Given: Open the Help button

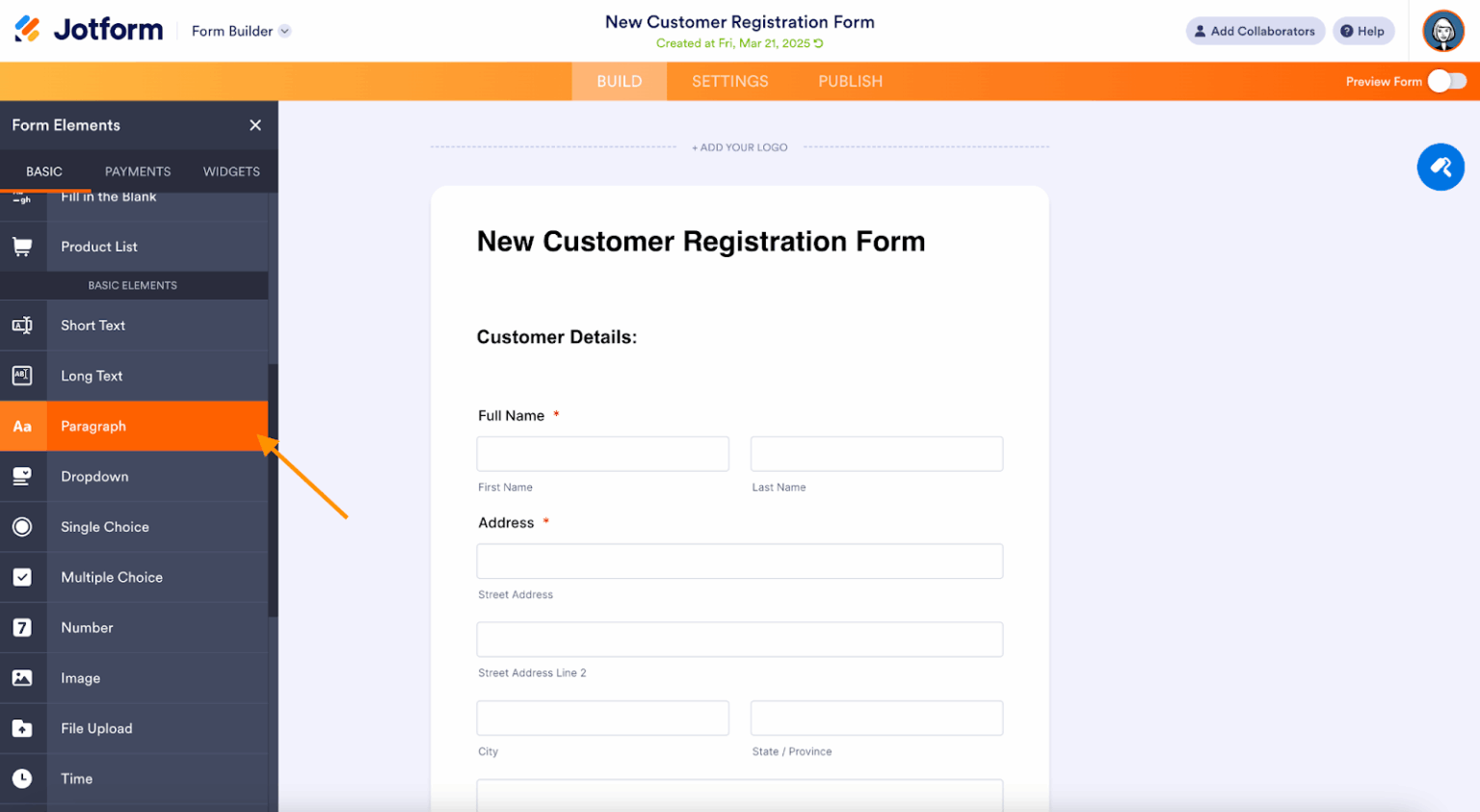Looking at the screenshot, I should click(x=1362, y=30).
